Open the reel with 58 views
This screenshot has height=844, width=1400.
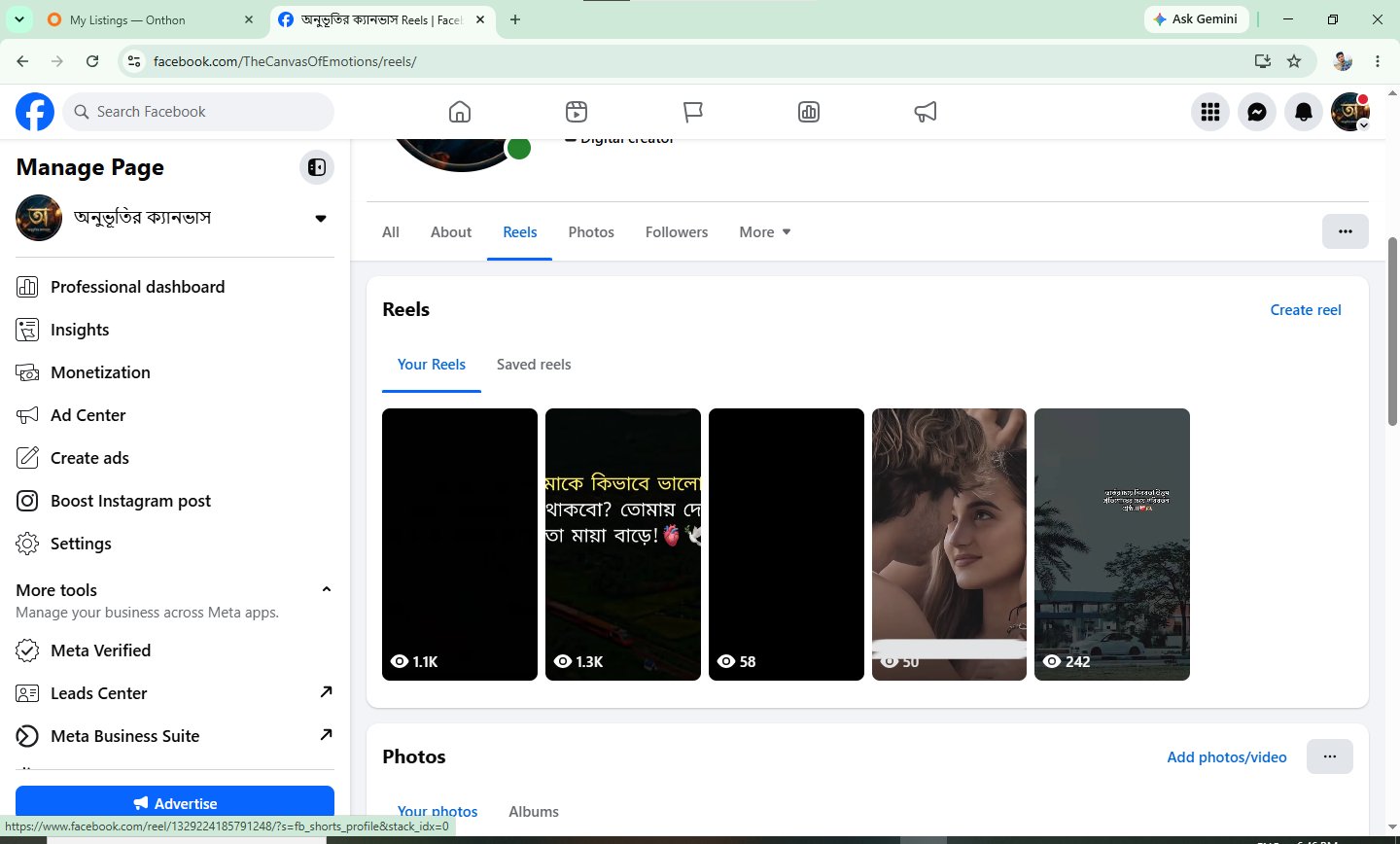787,545
